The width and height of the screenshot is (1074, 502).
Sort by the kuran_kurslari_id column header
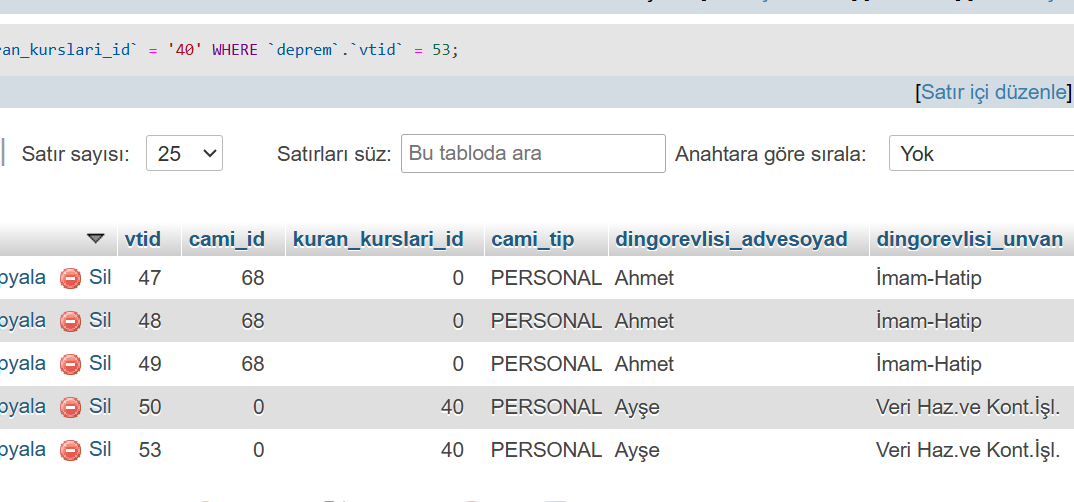pyautogui.click(x=378, y=239)
